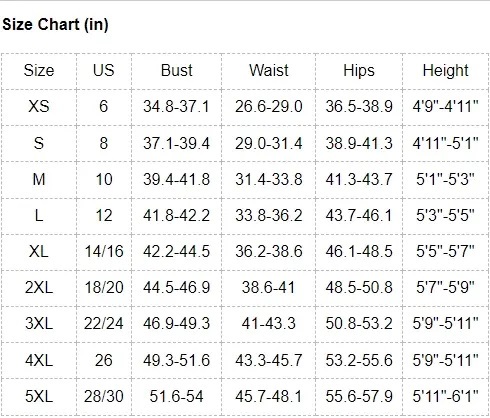Click US size 14/16 cell
Image resolution: width=490 pixels, height=418 pixels.
(x=104, y=251)
